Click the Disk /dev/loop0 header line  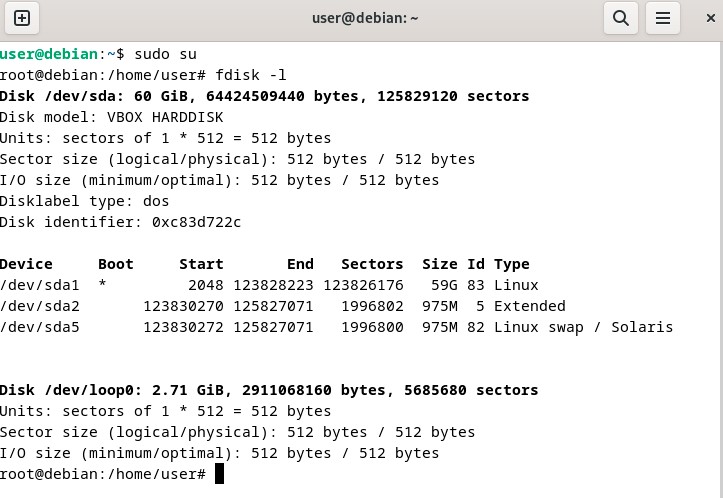269,390
